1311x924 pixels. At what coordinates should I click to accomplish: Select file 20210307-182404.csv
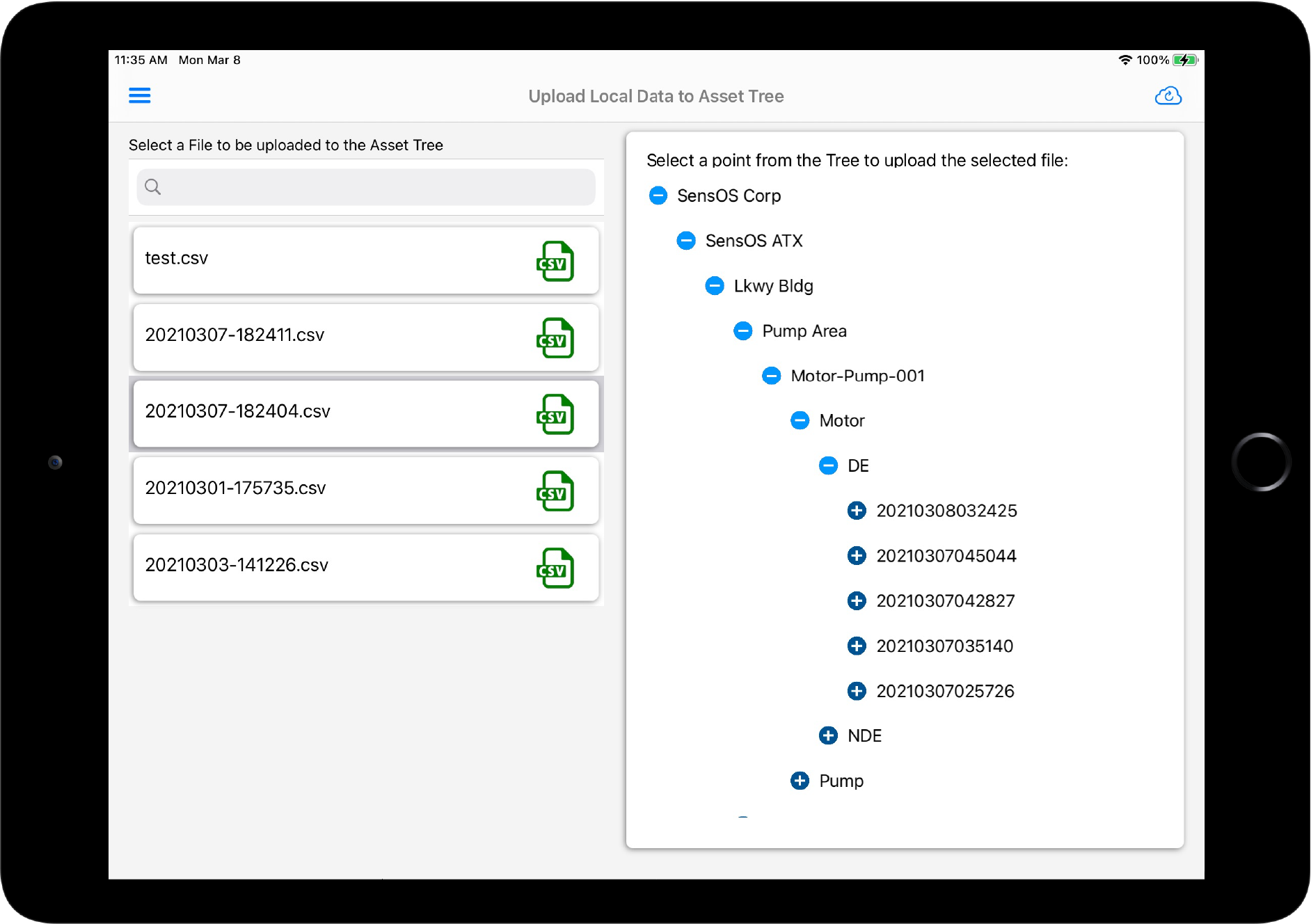pyautogui.click(x=366, y=413)
